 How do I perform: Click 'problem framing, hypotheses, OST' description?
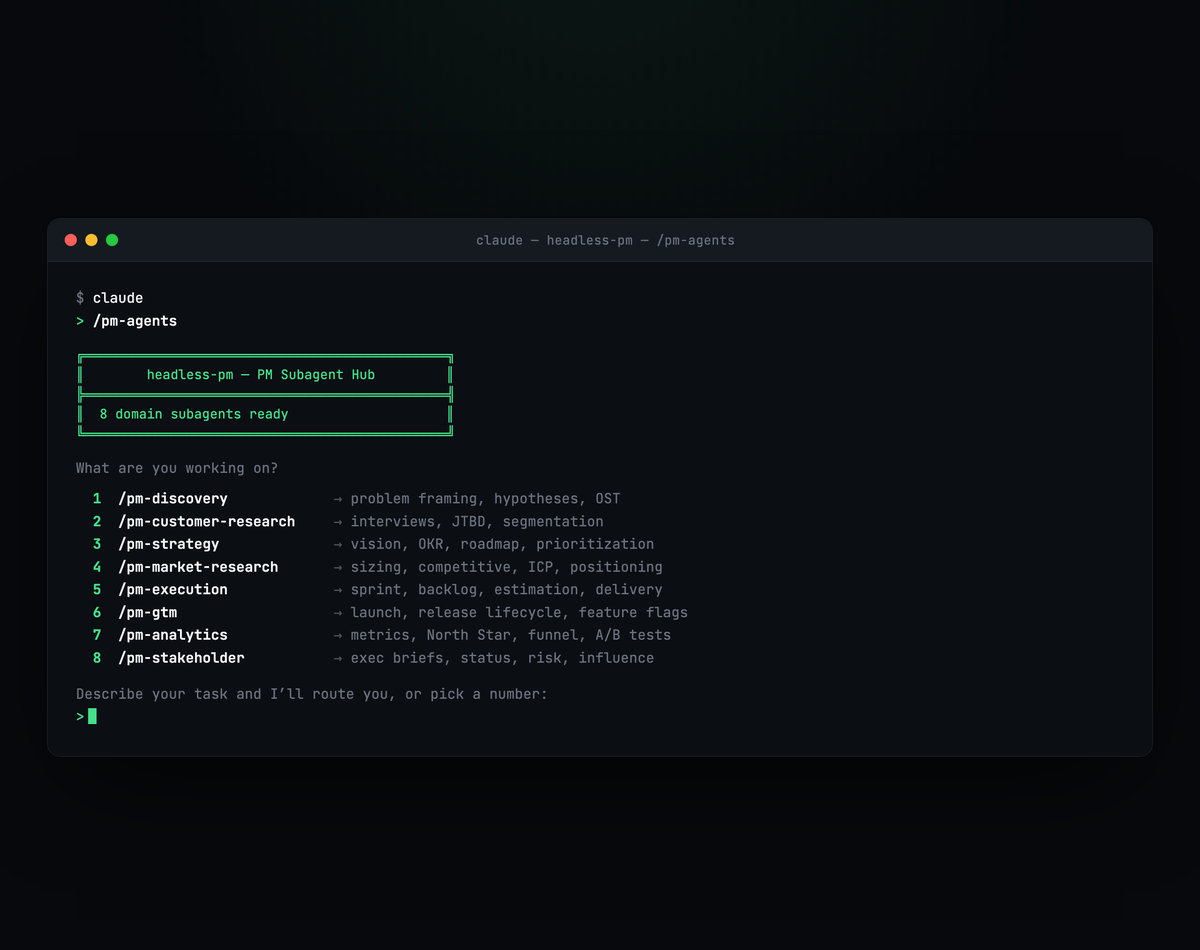coord(486,499)
